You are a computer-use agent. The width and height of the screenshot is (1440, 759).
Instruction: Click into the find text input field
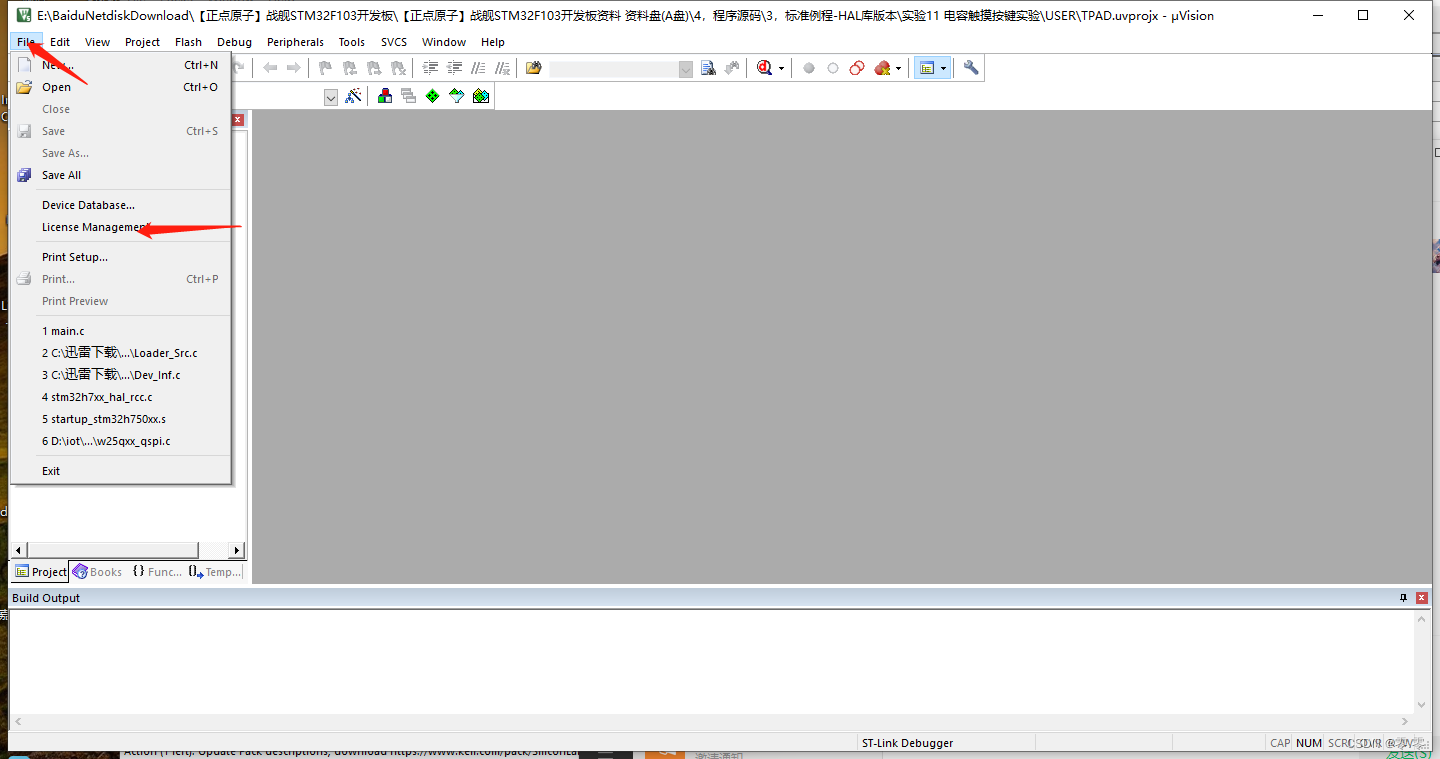614,69
